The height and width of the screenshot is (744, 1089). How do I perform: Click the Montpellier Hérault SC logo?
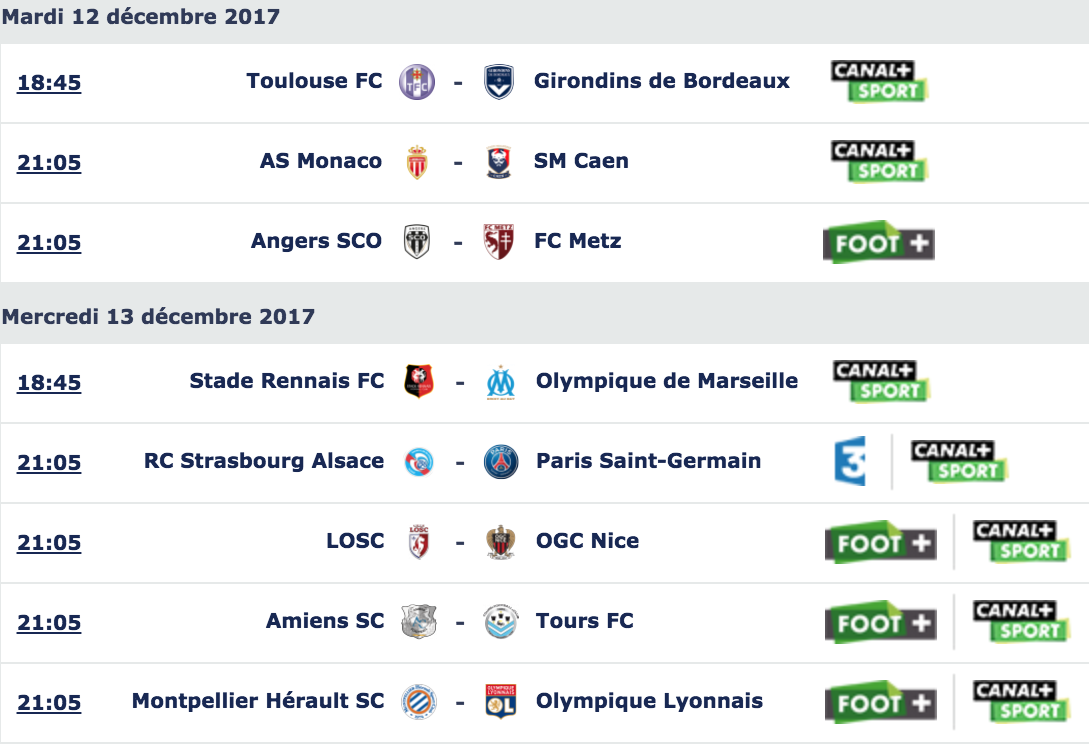pos(419,702)
